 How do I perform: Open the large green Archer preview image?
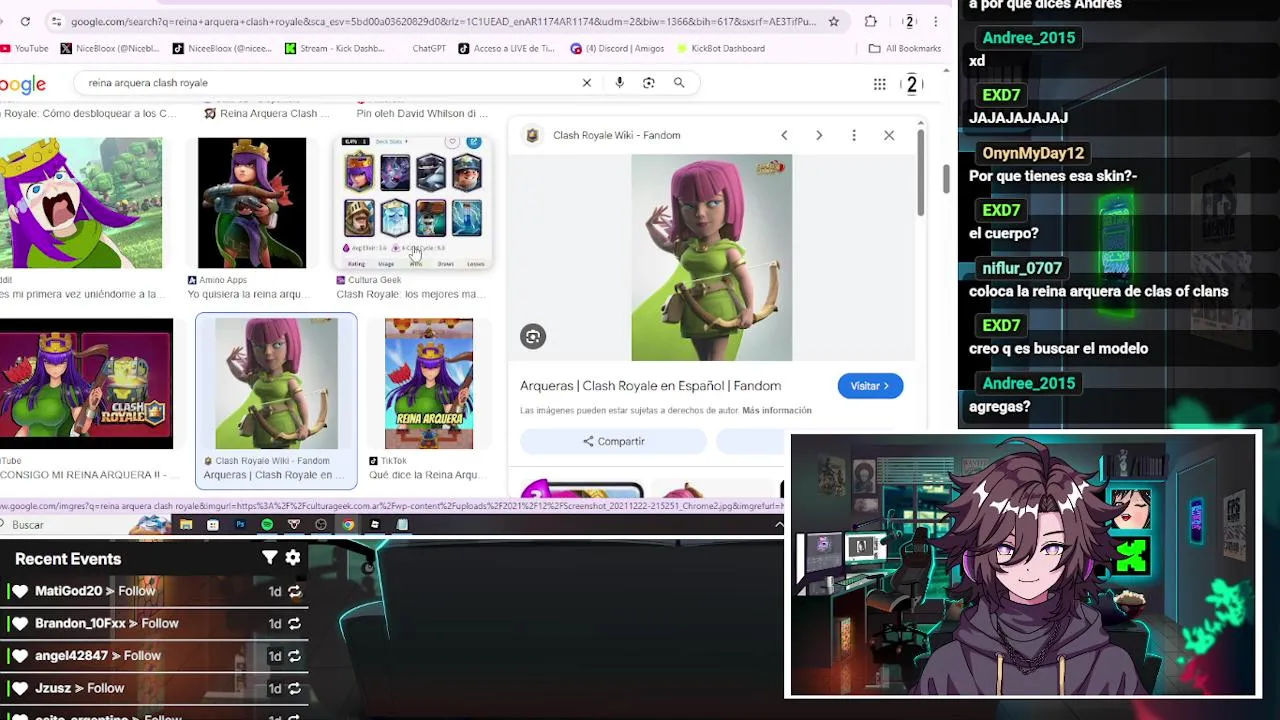pos(712,257)
